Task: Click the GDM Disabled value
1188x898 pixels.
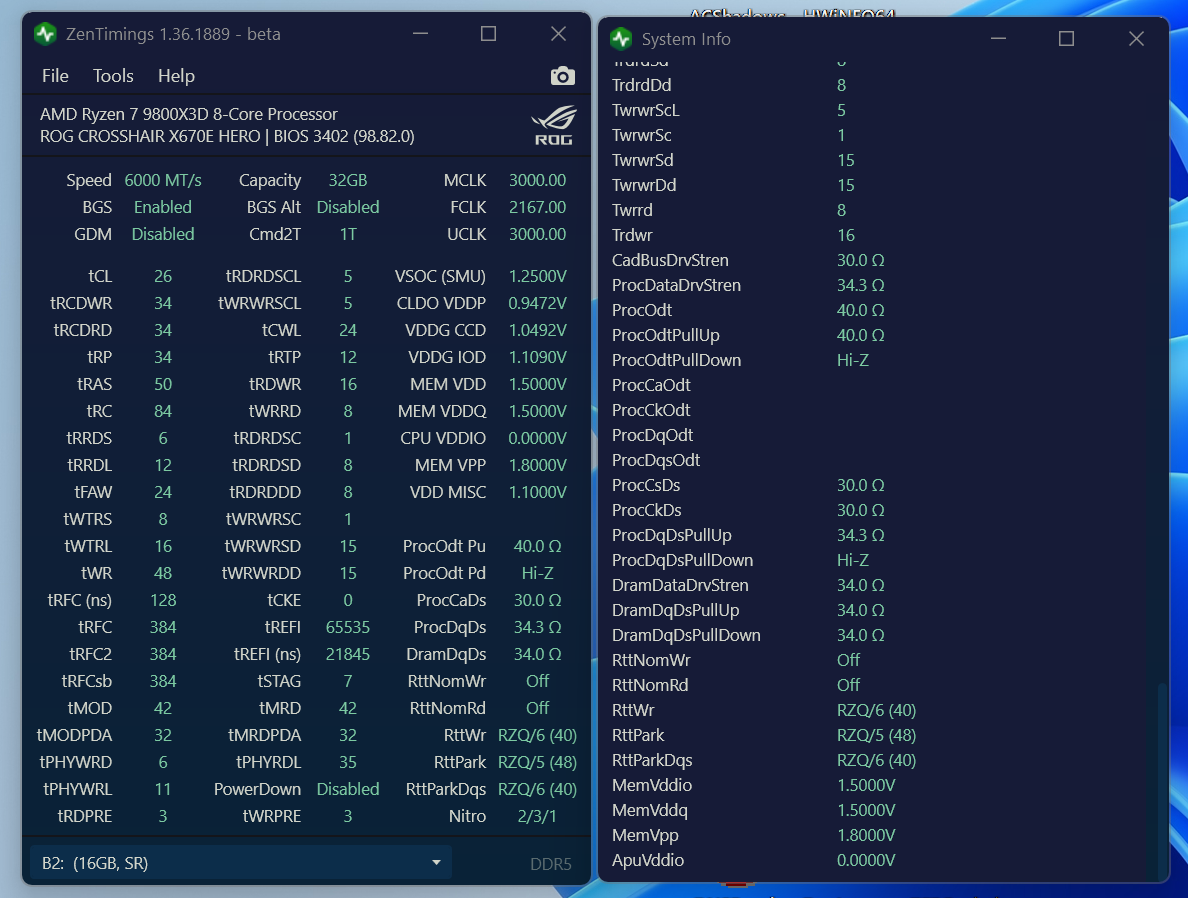Action: point(163,234)
